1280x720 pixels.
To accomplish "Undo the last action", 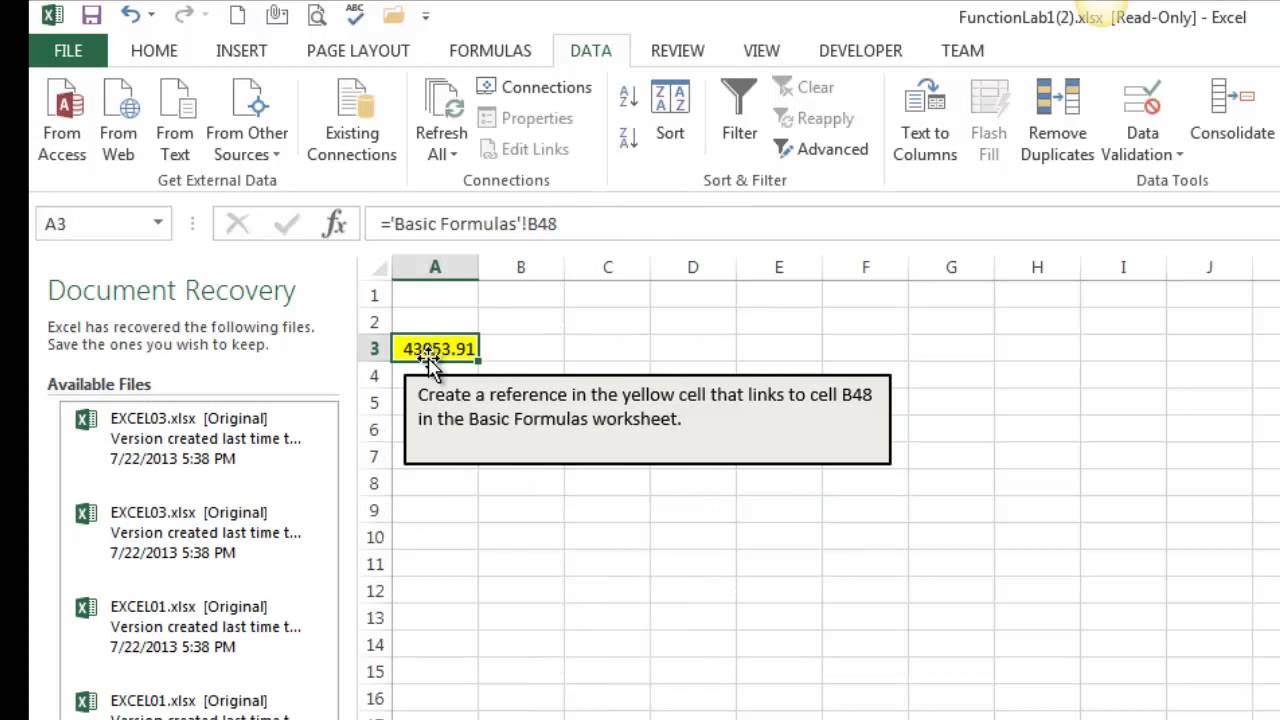I will point(130,16).
